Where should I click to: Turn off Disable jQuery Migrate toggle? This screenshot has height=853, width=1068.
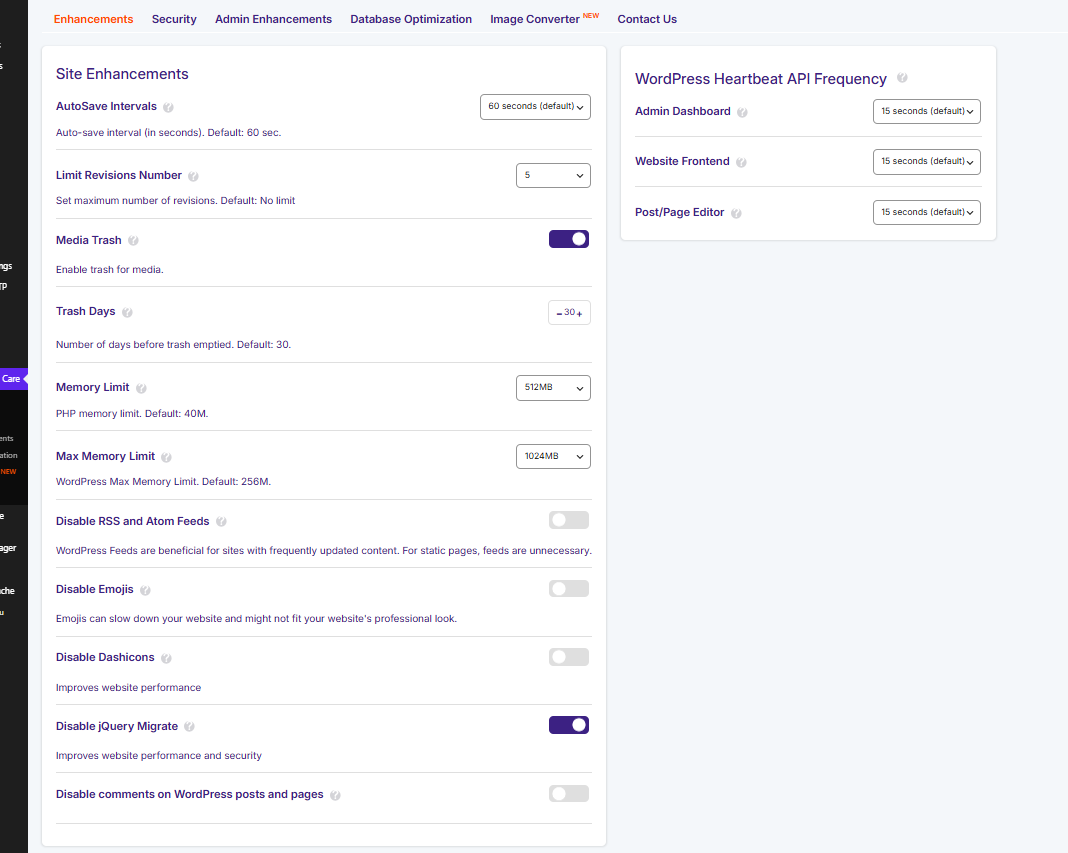[x=569, y=725]
